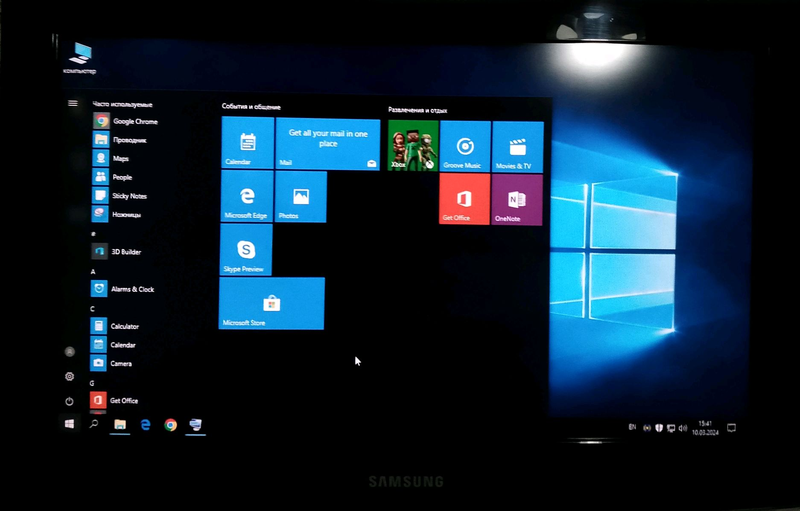Open the network icon in the tray
Image resolution: width=800 pixels, height=511 pixels.
coord(671,428)
